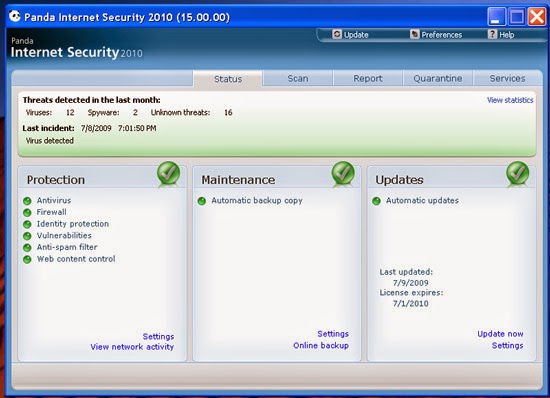Select the Identity protection item

(x=73, y=224)
